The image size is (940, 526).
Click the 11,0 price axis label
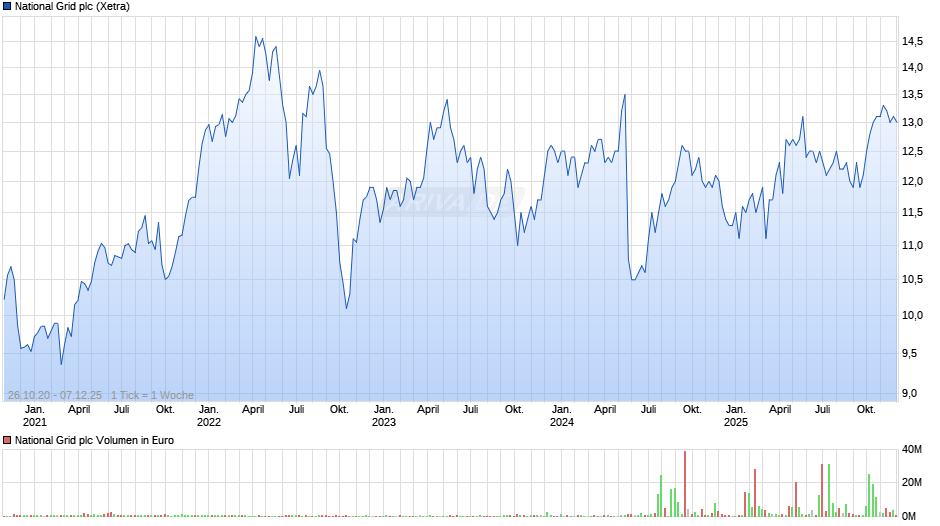pyautogui.click(x=912, y=245)
